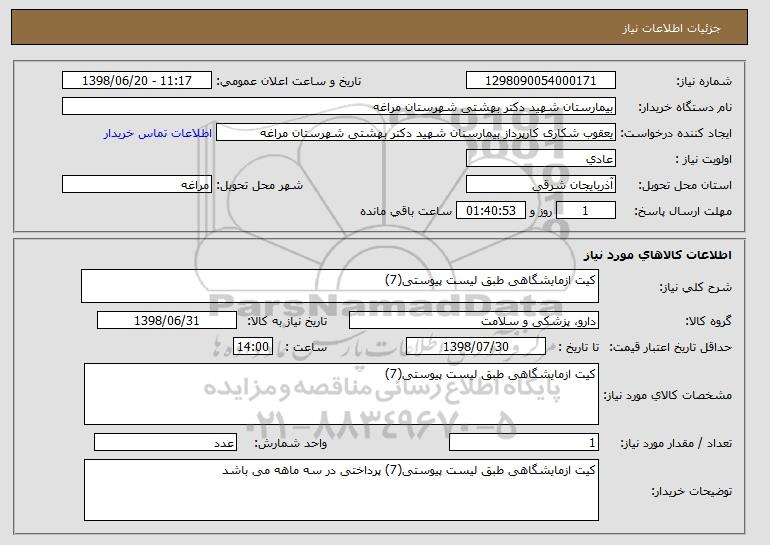Click the نام دستگاه خریدار label

[686, 107]
